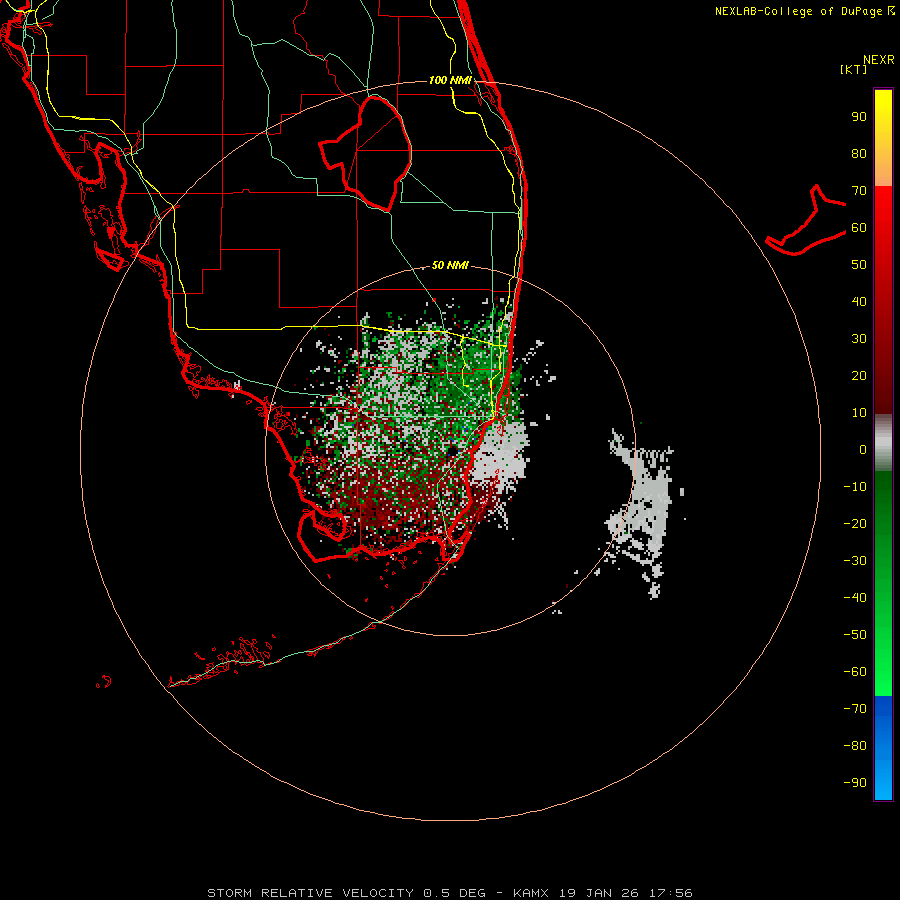Click the bright red segment of the color bar
The image size is (900, 900).
coord(883,230)
